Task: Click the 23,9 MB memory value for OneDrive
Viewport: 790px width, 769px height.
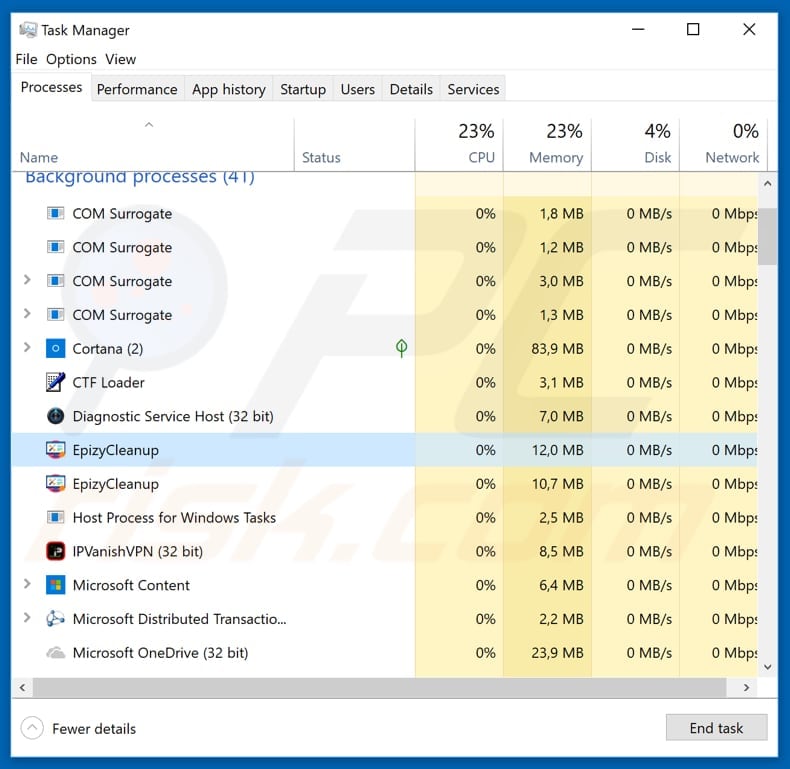Action: click(557, 653)
